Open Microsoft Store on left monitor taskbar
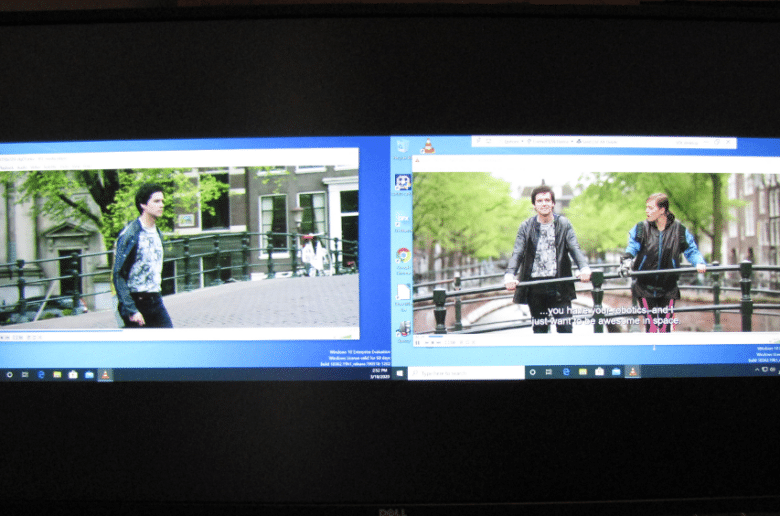This screenshot has height=516, width=780. [x=73, y=375]
